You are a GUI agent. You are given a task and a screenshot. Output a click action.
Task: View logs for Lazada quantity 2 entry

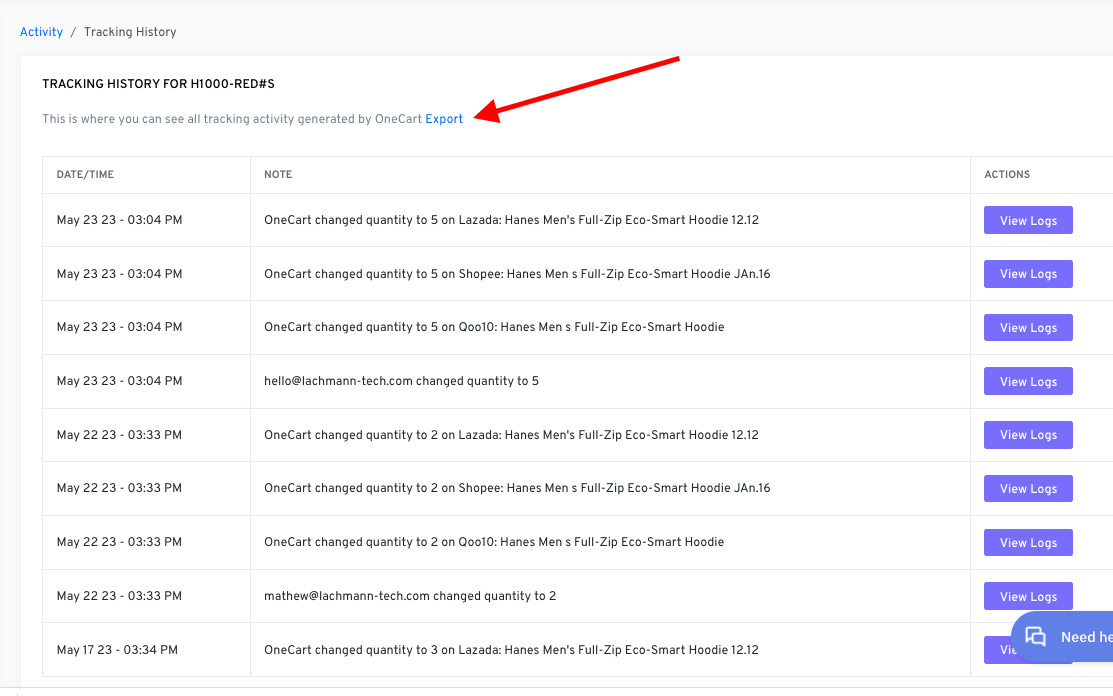point(1028,435)
